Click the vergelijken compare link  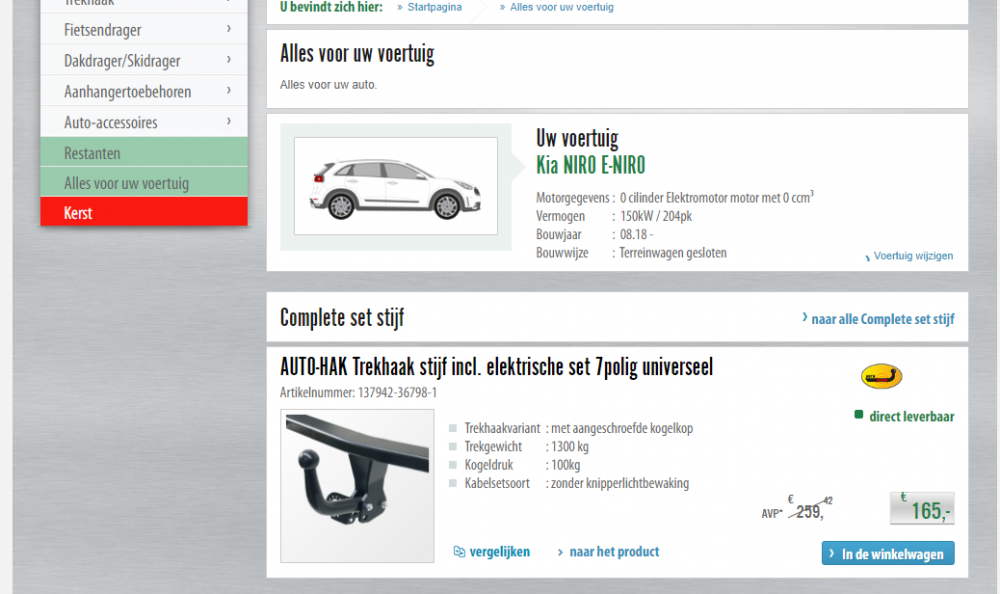click(499, 552)
